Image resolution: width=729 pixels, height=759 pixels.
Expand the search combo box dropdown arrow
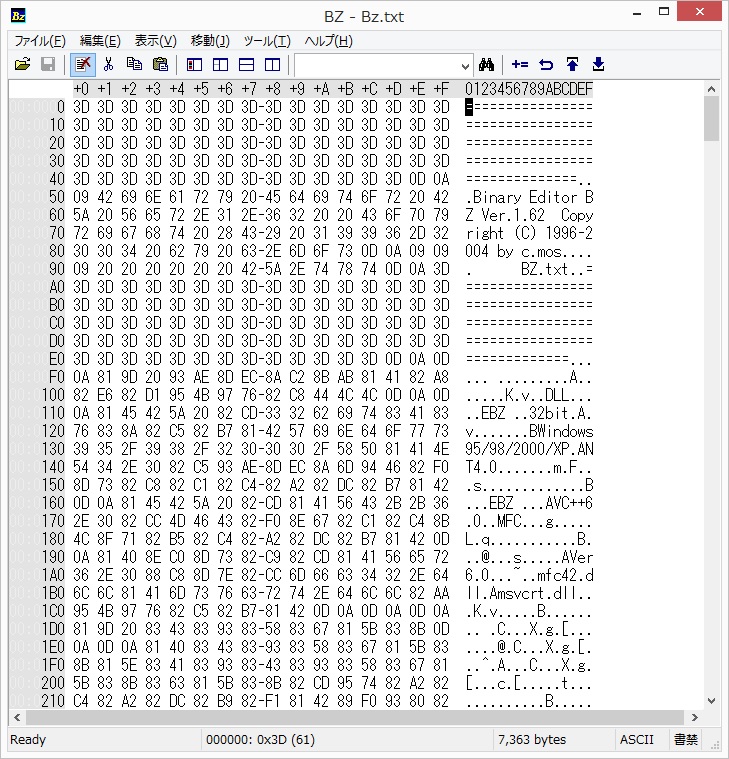pyautogui.click(x=465, y=65)
